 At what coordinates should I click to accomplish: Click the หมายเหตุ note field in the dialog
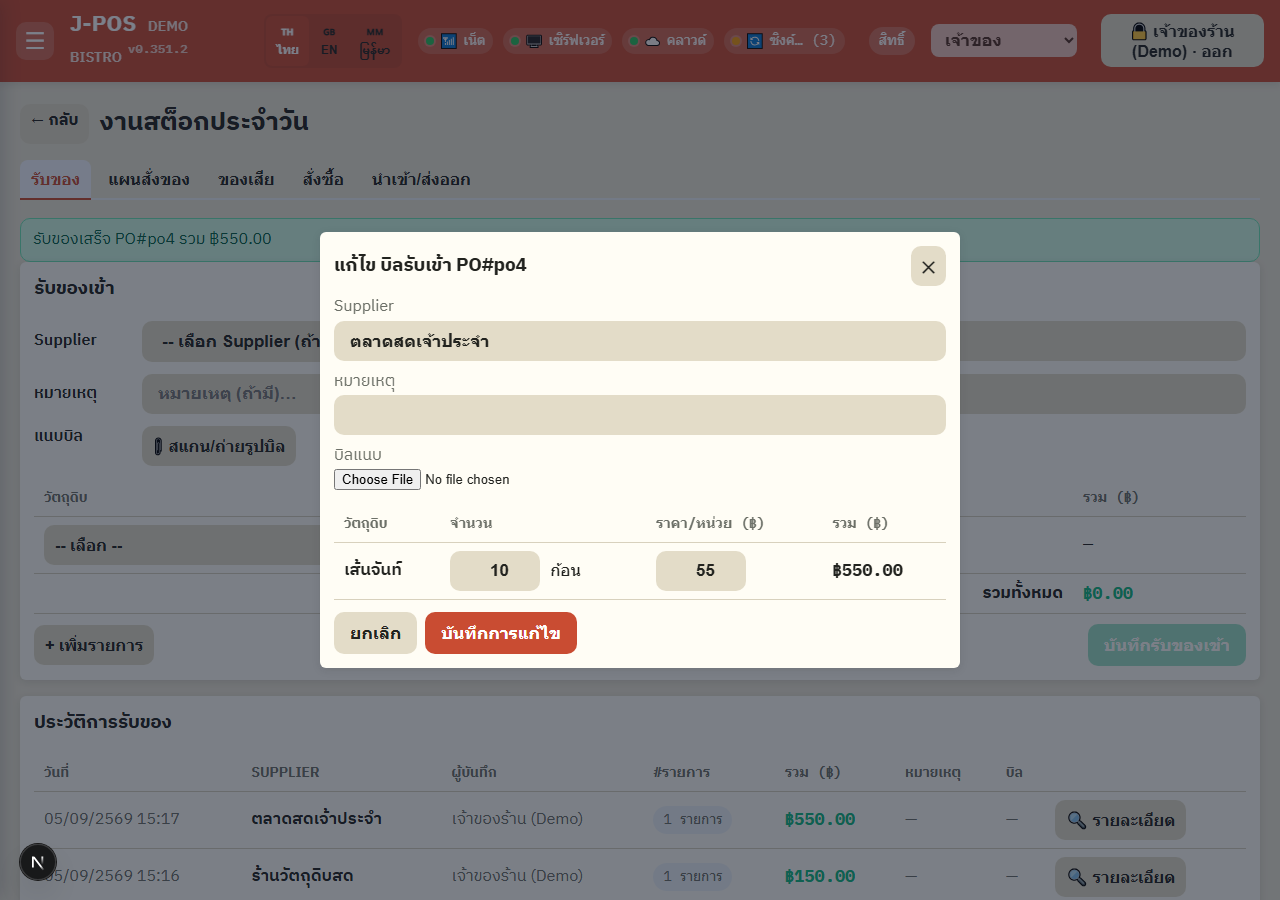640,415
